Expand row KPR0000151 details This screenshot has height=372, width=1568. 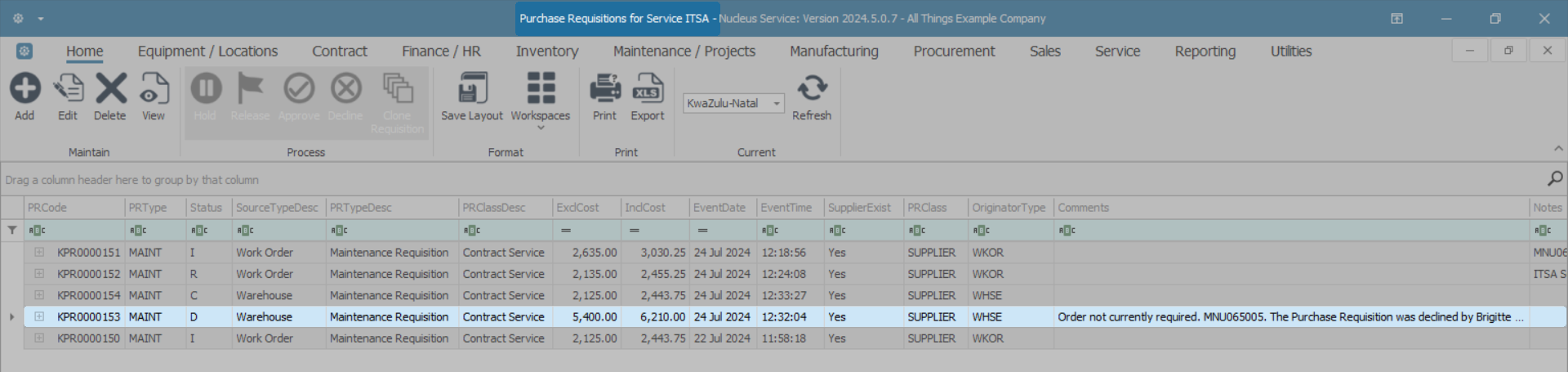click(x=39, y=253)
